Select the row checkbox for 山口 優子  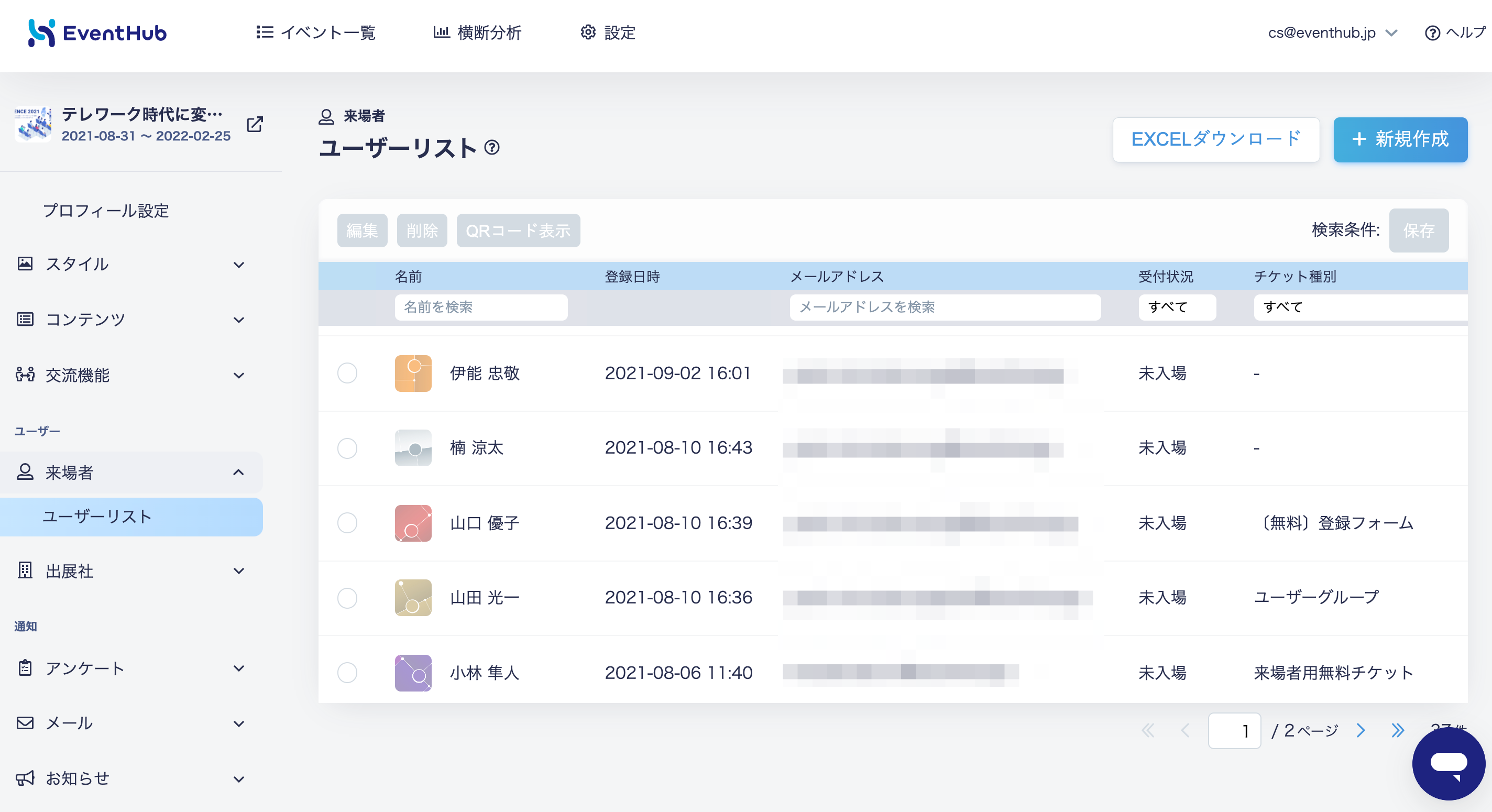[347, 523]
